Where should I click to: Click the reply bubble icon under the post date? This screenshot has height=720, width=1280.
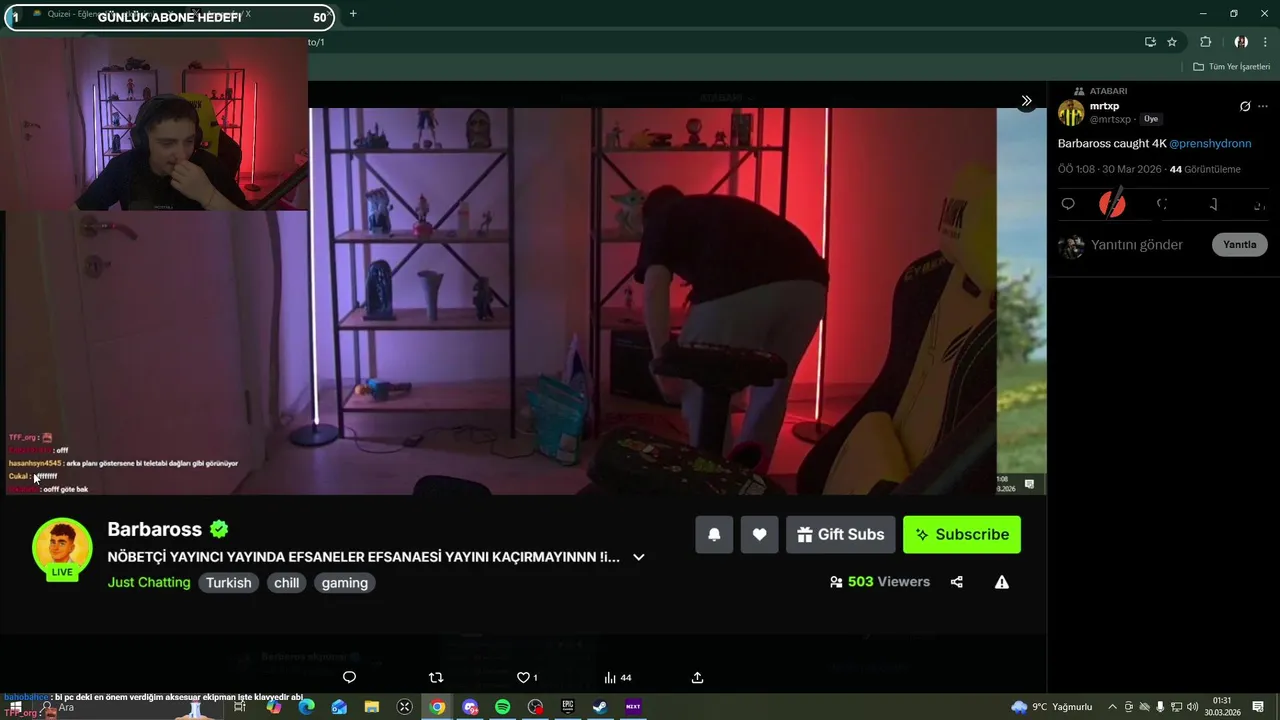[x=1068, y=204]
